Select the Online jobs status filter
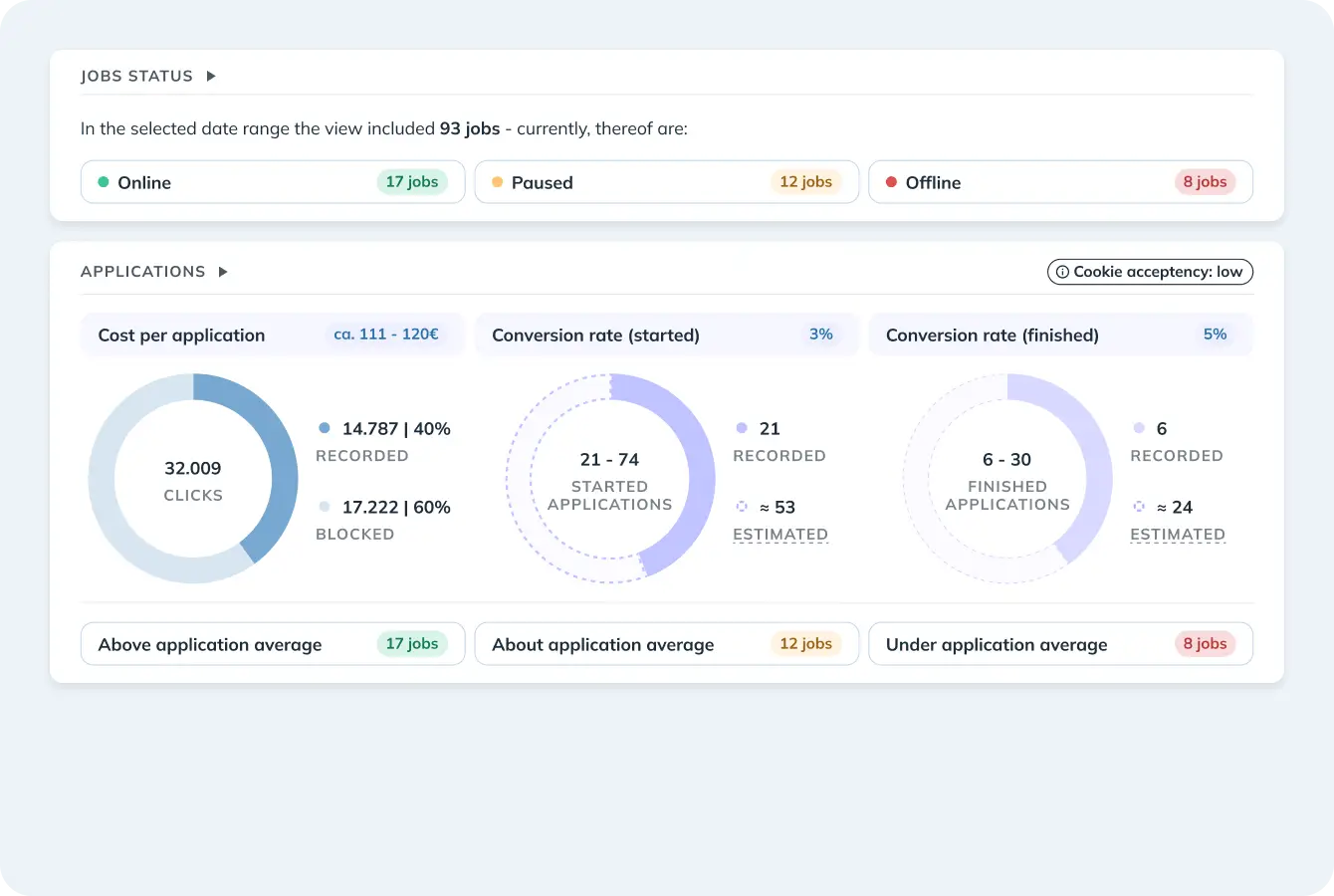1334x896 pixels. coord(272,182)
